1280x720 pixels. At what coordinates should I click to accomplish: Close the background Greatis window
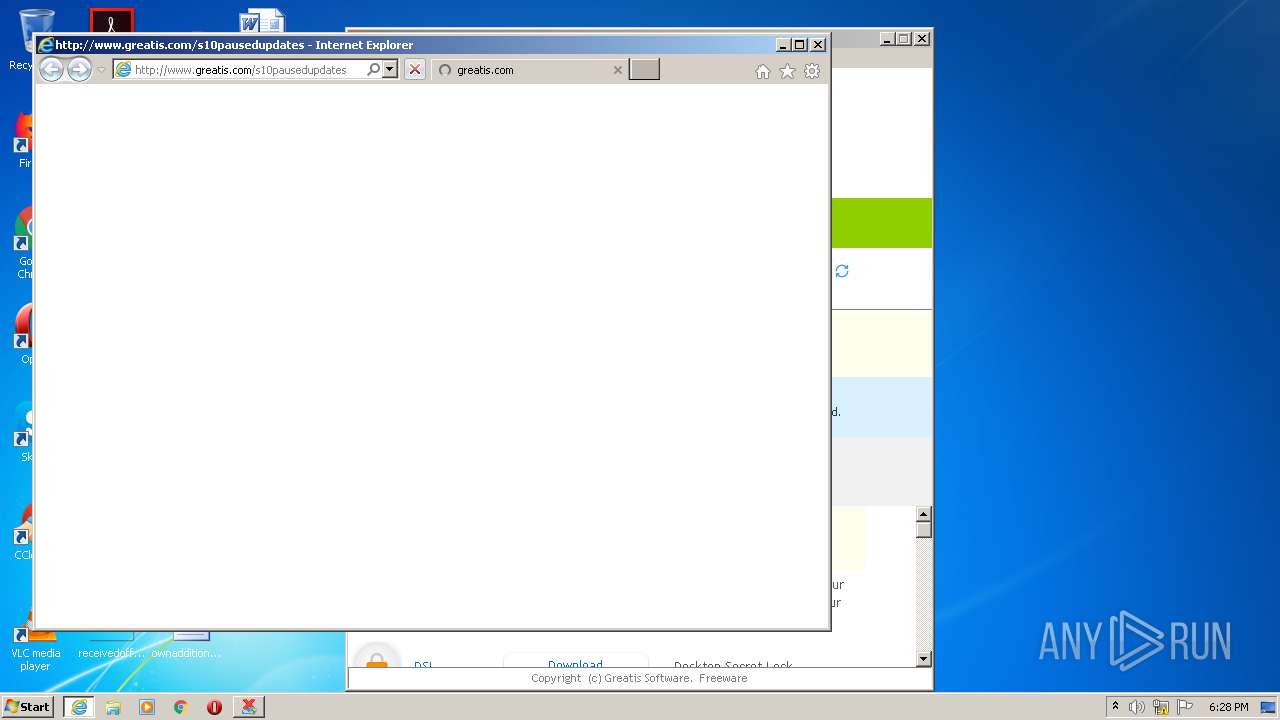[x=922, y=39]
